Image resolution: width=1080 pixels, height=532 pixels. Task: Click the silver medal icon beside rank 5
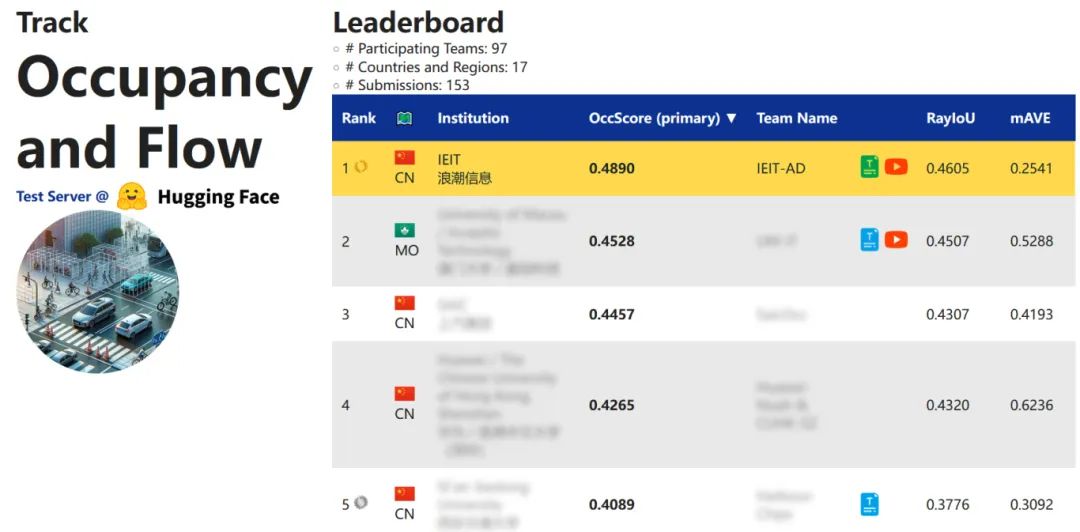coord(361,503)
